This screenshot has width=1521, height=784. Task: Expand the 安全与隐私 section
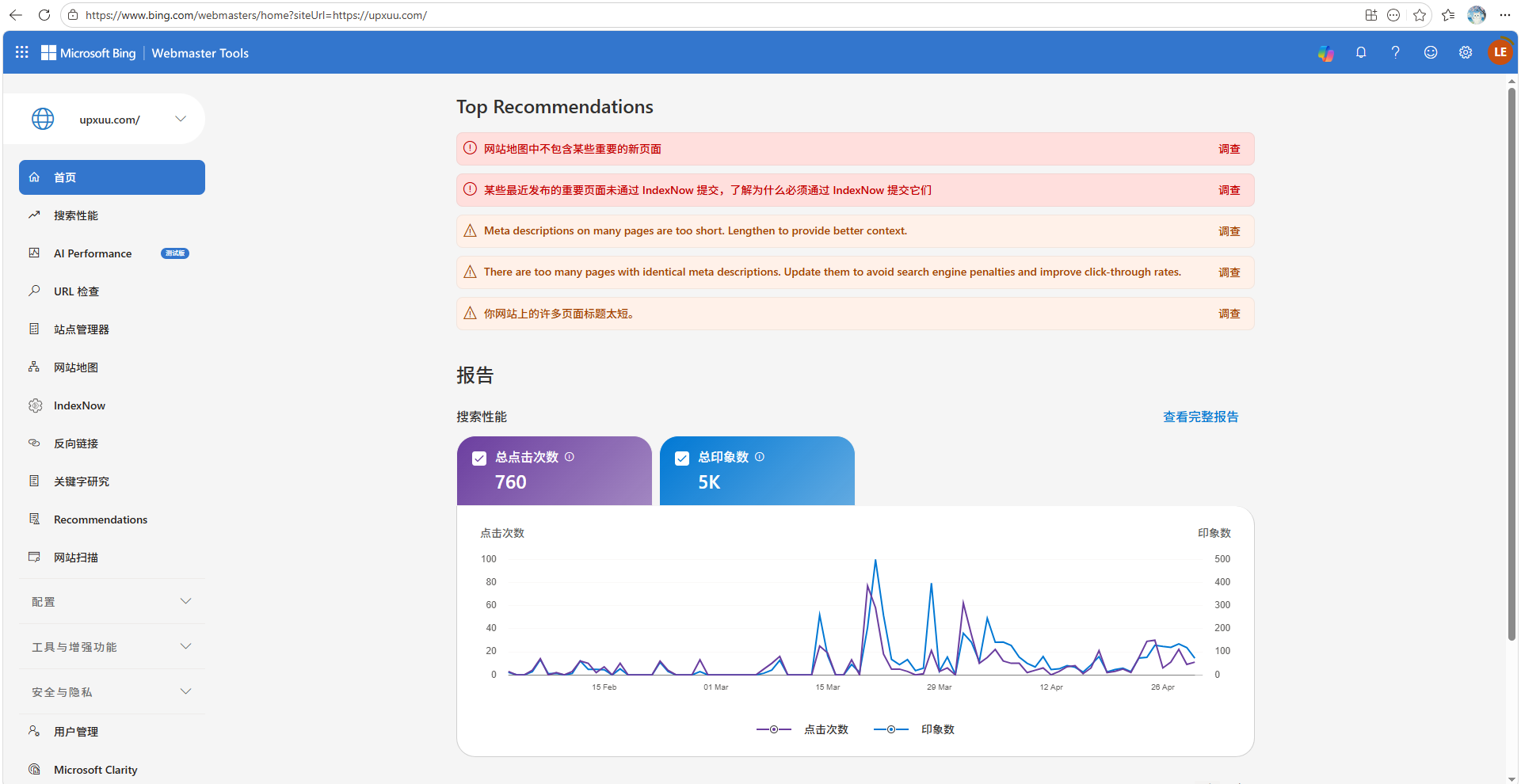112,692
